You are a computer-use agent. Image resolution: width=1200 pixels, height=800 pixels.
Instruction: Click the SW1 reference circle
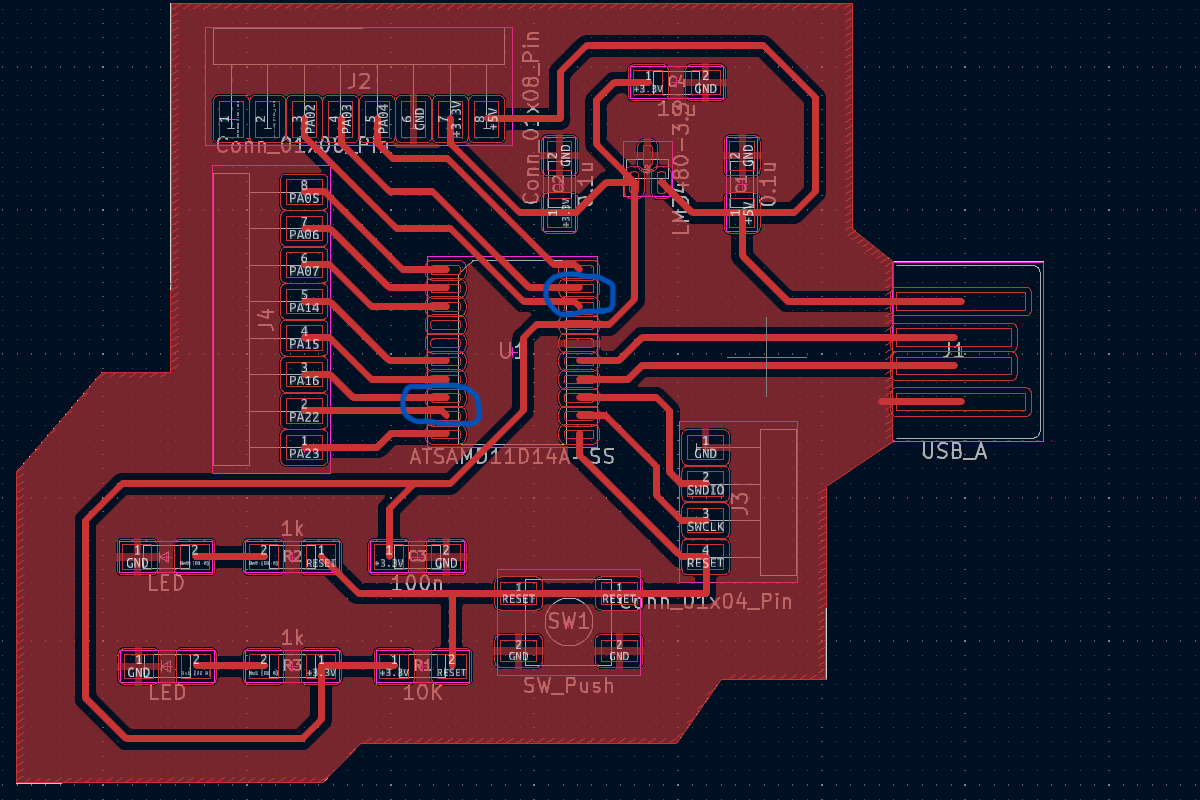(x=568, y=622)
